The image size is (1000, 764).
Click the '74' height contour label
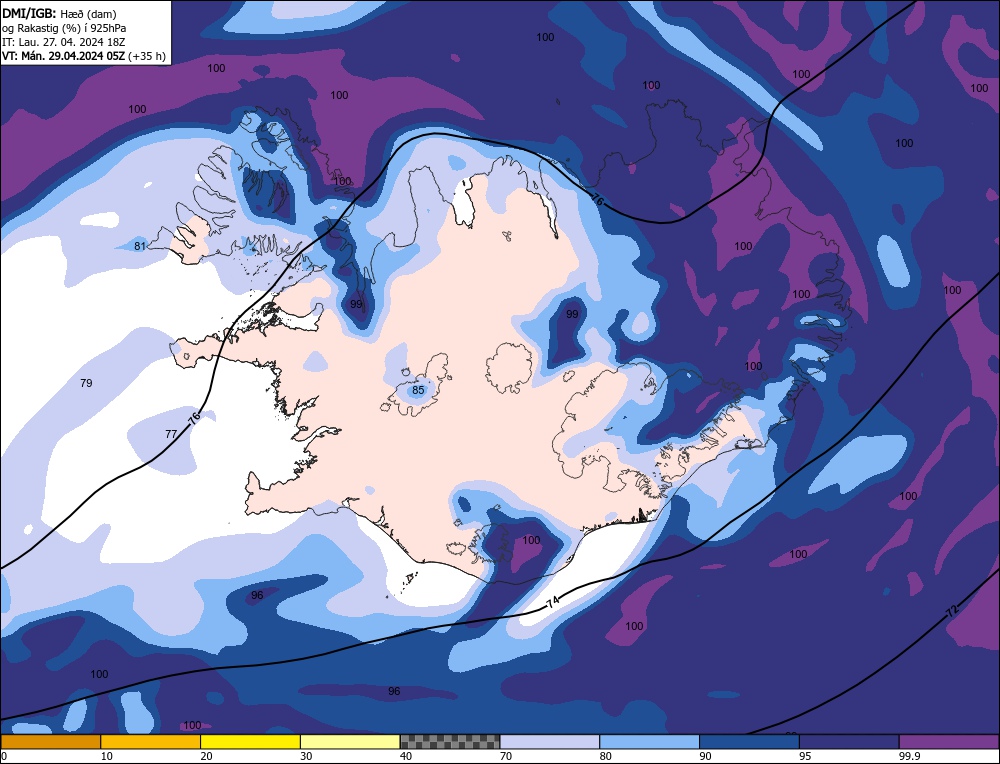pyautogui.click(x=553, y=601)
